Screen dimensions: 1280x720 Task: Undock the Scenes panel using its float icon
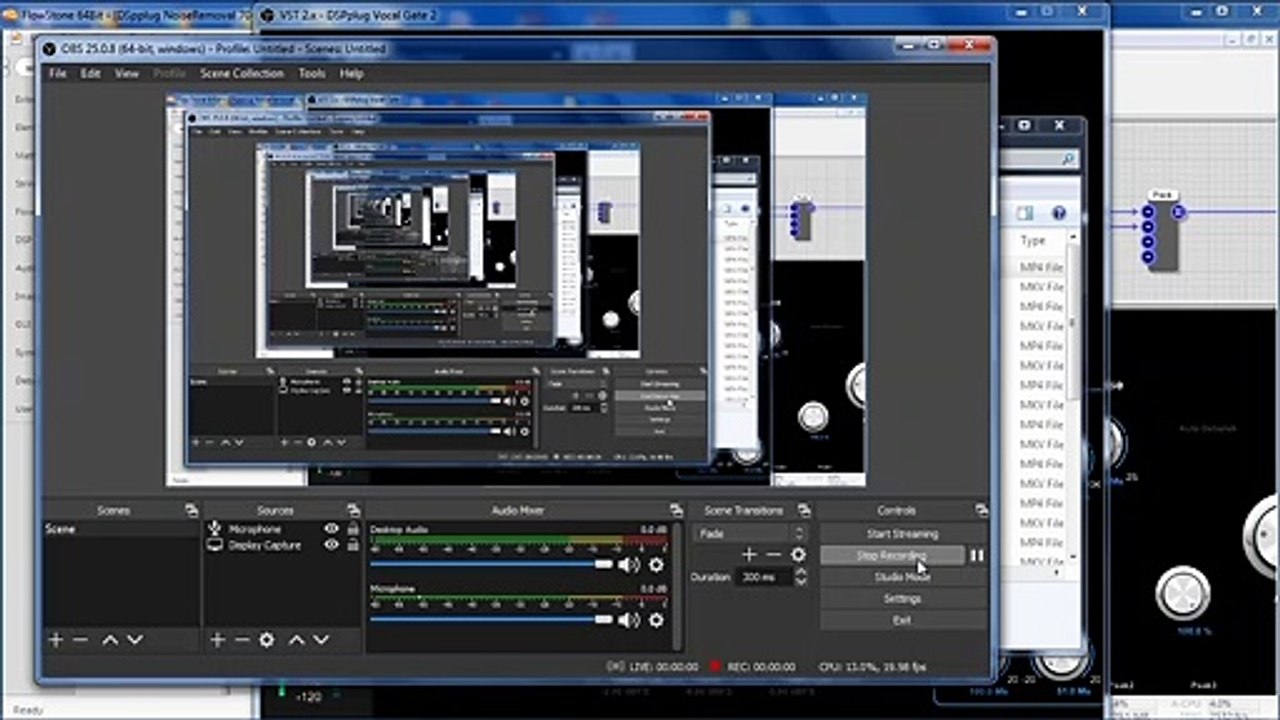191,510
